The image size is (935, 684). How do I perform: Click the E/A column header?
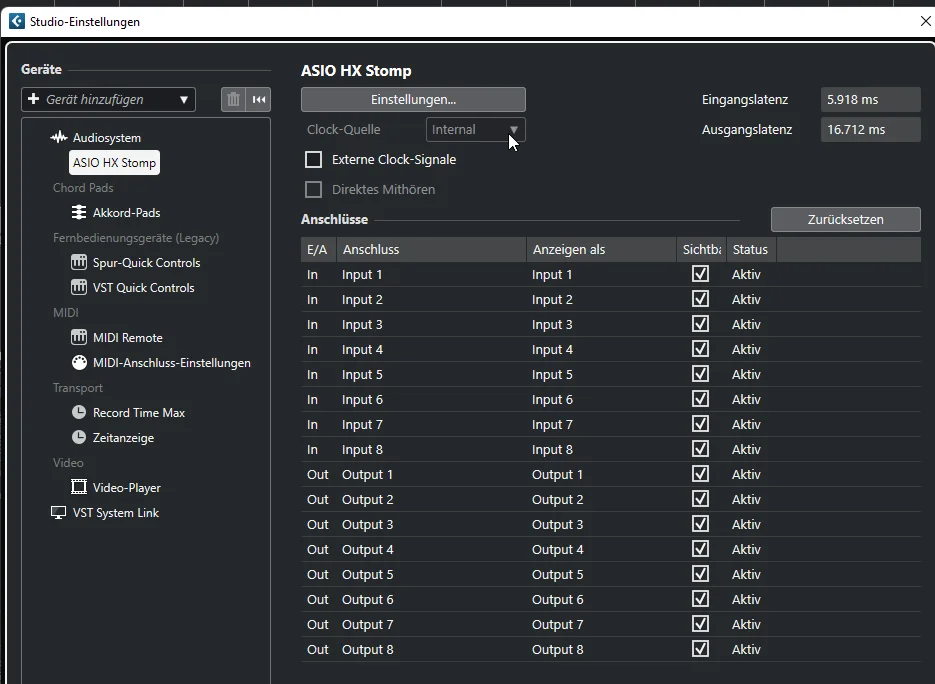click(318, 249)
